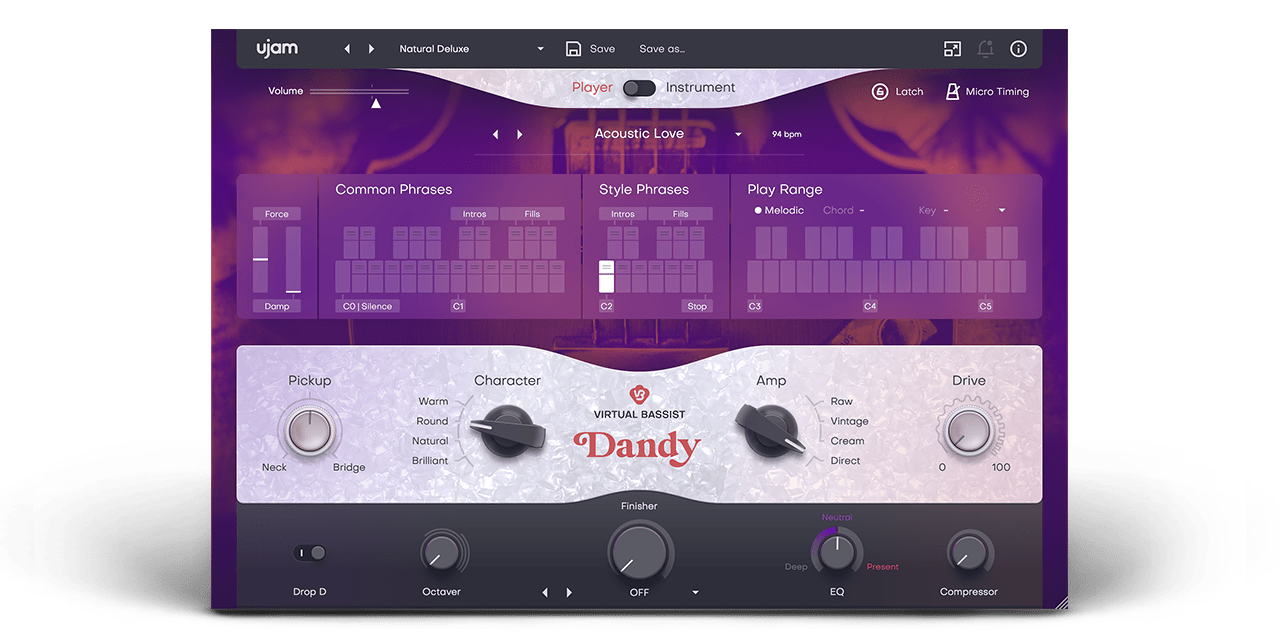Image resolution: width=1280 pixels, height=640 pixels.
Task: Select Vintage amp option
Action: 850,421
